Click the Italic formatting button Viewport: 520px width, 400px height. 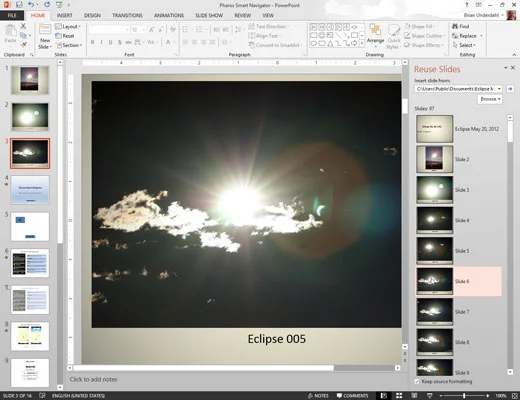pos(101,42)
